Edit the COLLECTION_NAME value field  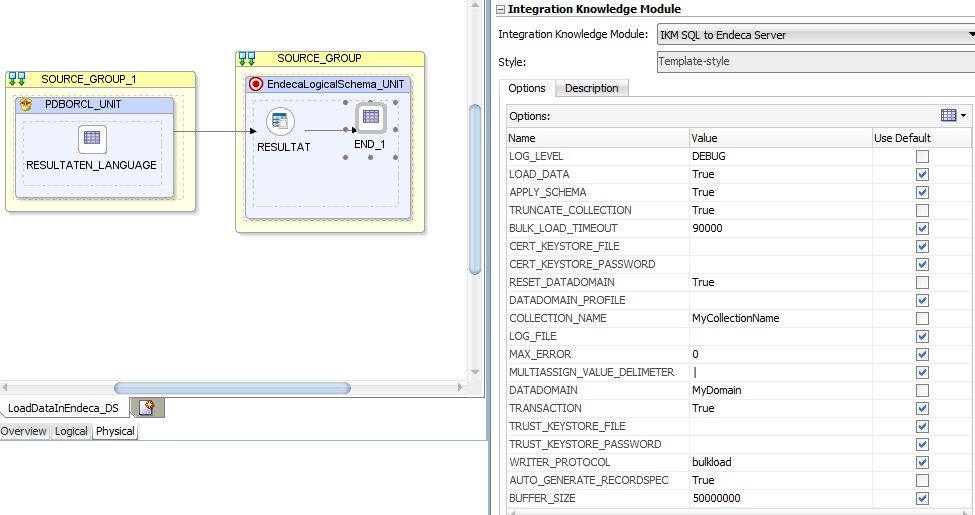[x=778, y=318]
